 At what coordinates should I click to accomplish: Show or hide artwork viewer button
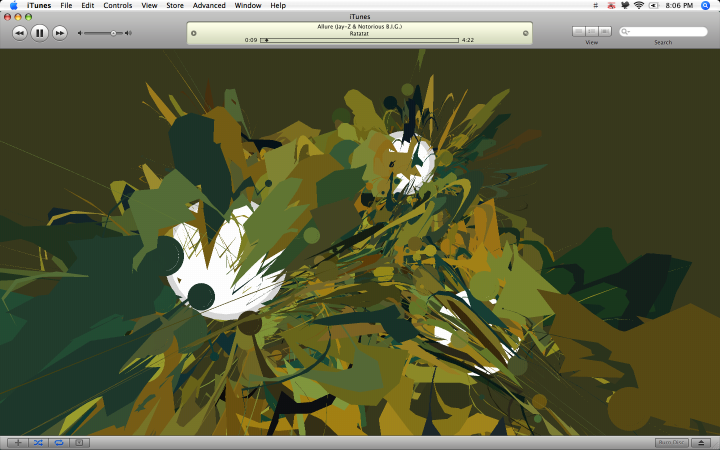(x=79, y=443)
